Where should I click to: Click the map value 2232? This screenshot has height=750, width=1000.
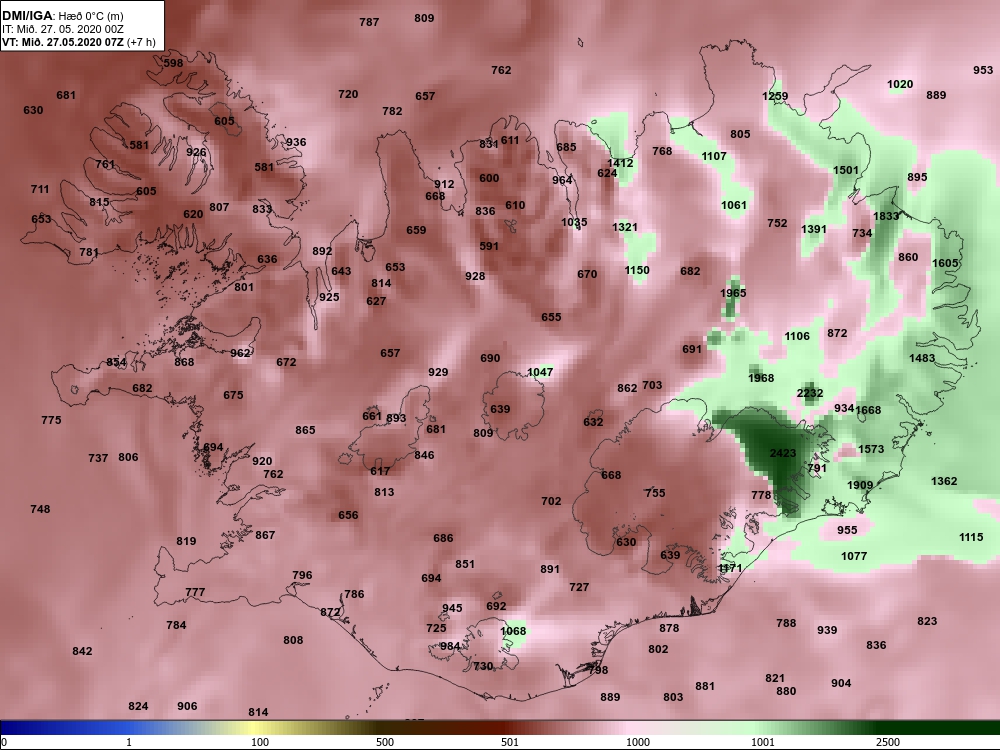(x=809, y=393)
